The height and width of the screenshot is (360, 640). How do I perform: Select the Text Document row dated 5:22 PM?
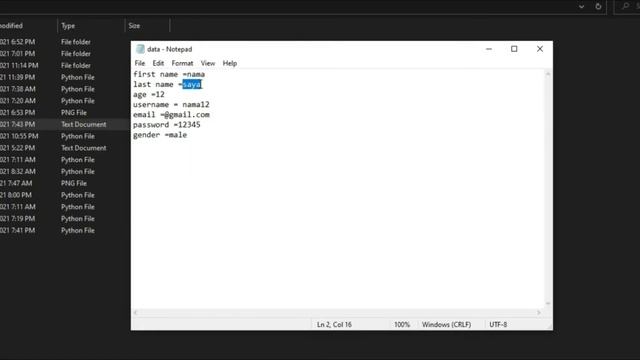point(64,148)
